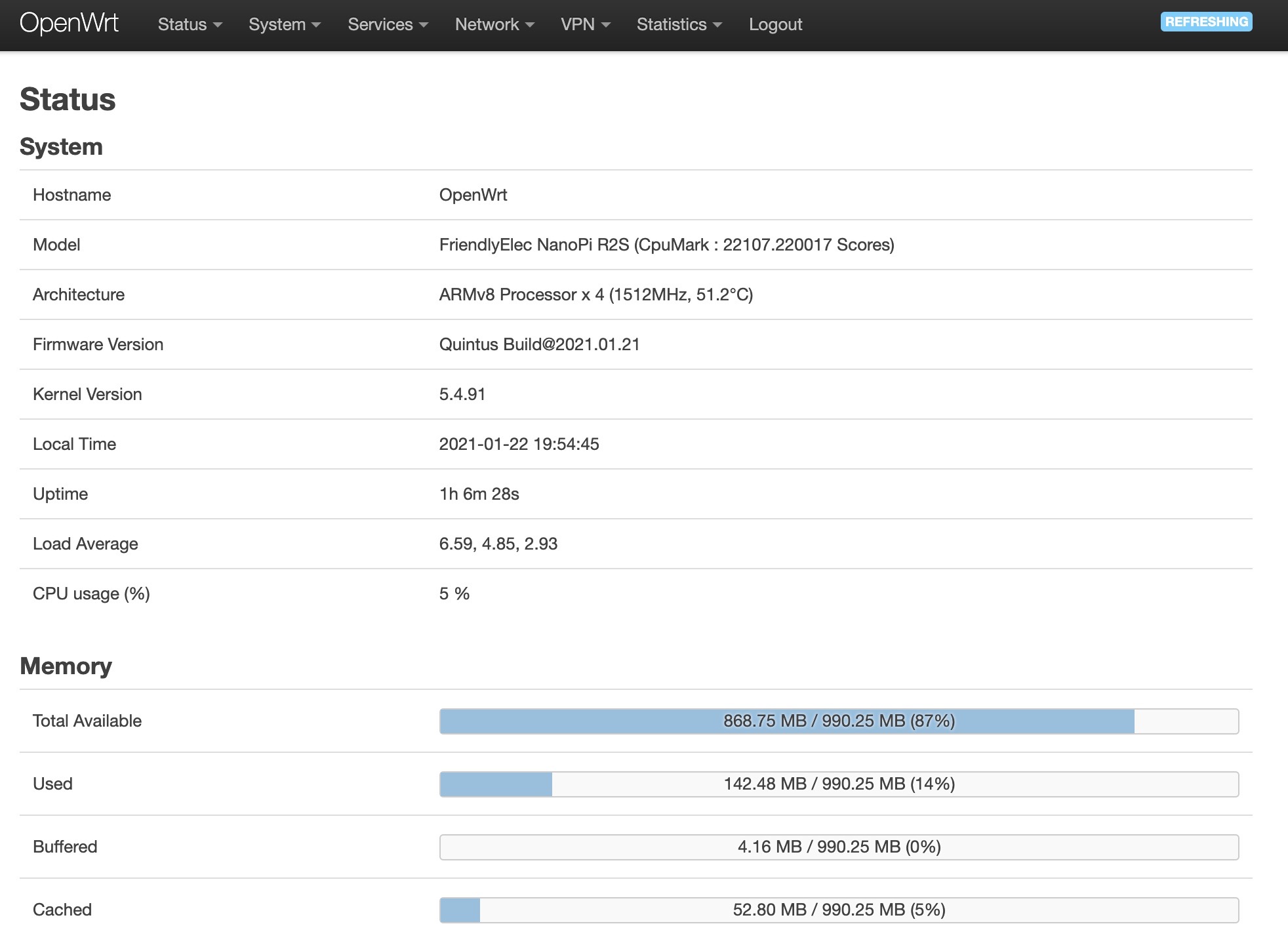Click the OpenWrt logo in navbar
This screenshot has width=1288, height=947.
click(x=69, y=24)
